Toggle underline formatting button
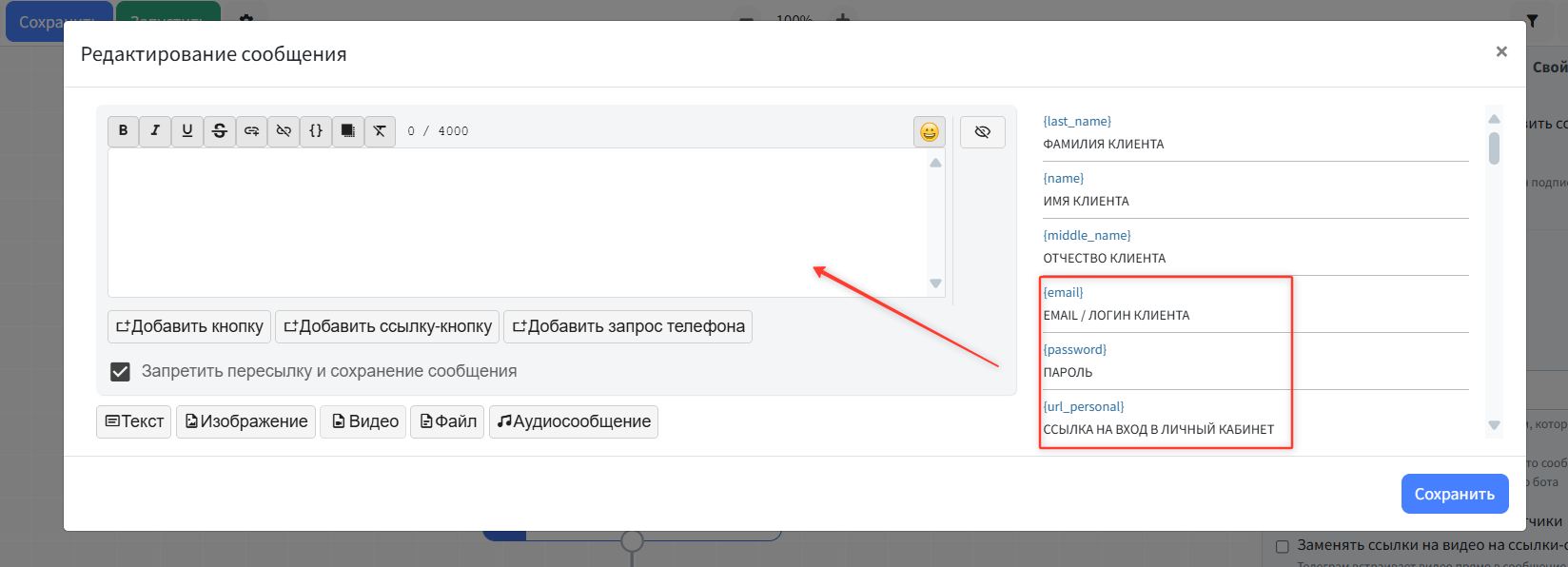Viewport: 1568px width, 567px height. [187, 131]
